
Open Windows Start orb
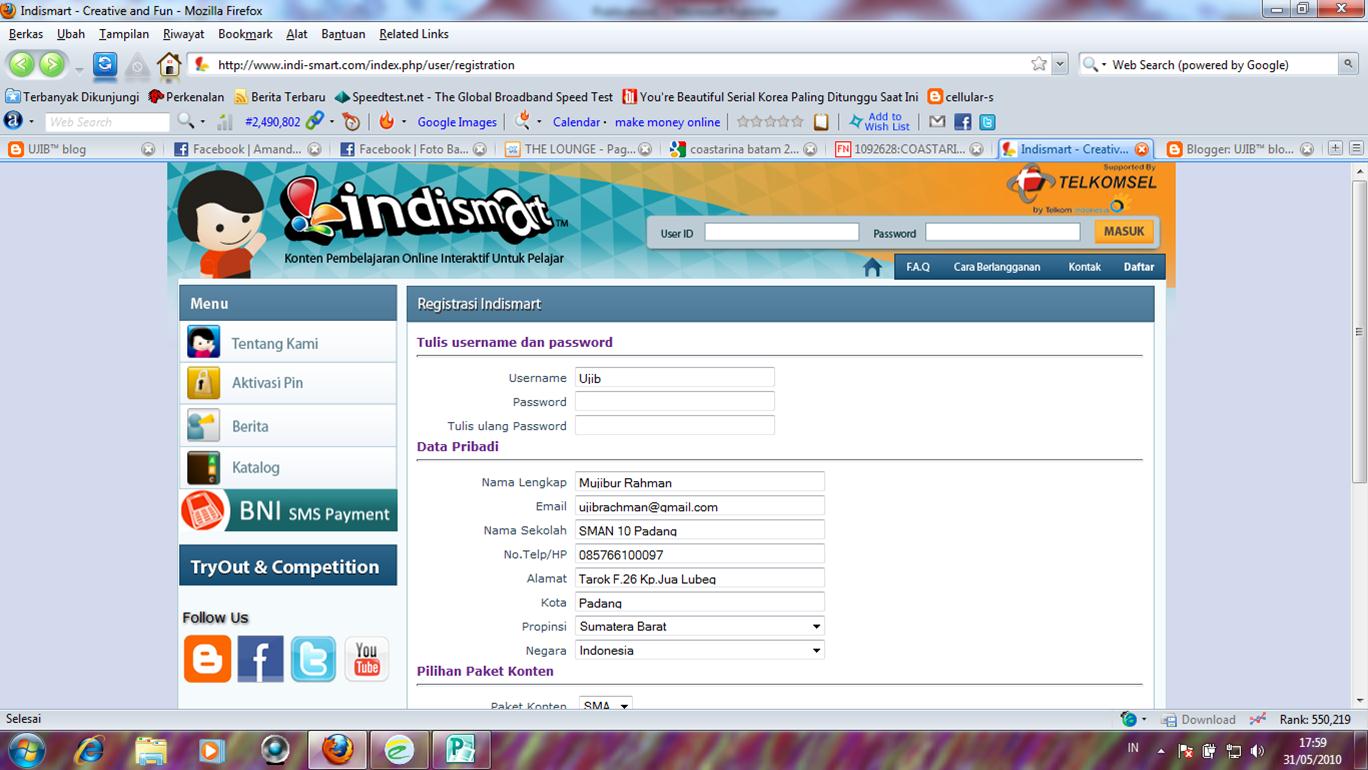point(25,749)
